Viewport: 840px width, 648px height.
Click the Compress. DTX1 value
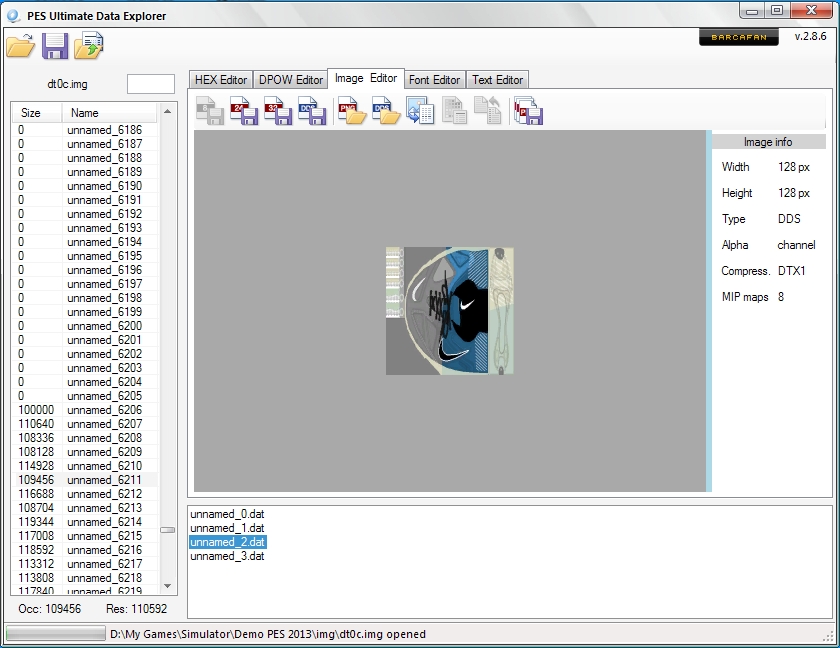[x=791, y=270]
